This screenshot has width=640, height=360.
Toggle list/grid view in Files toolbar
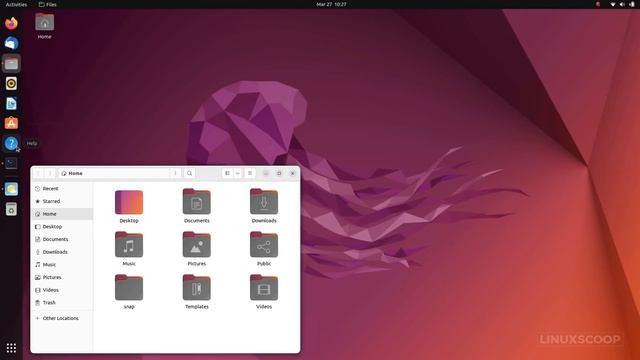[227, 173]
